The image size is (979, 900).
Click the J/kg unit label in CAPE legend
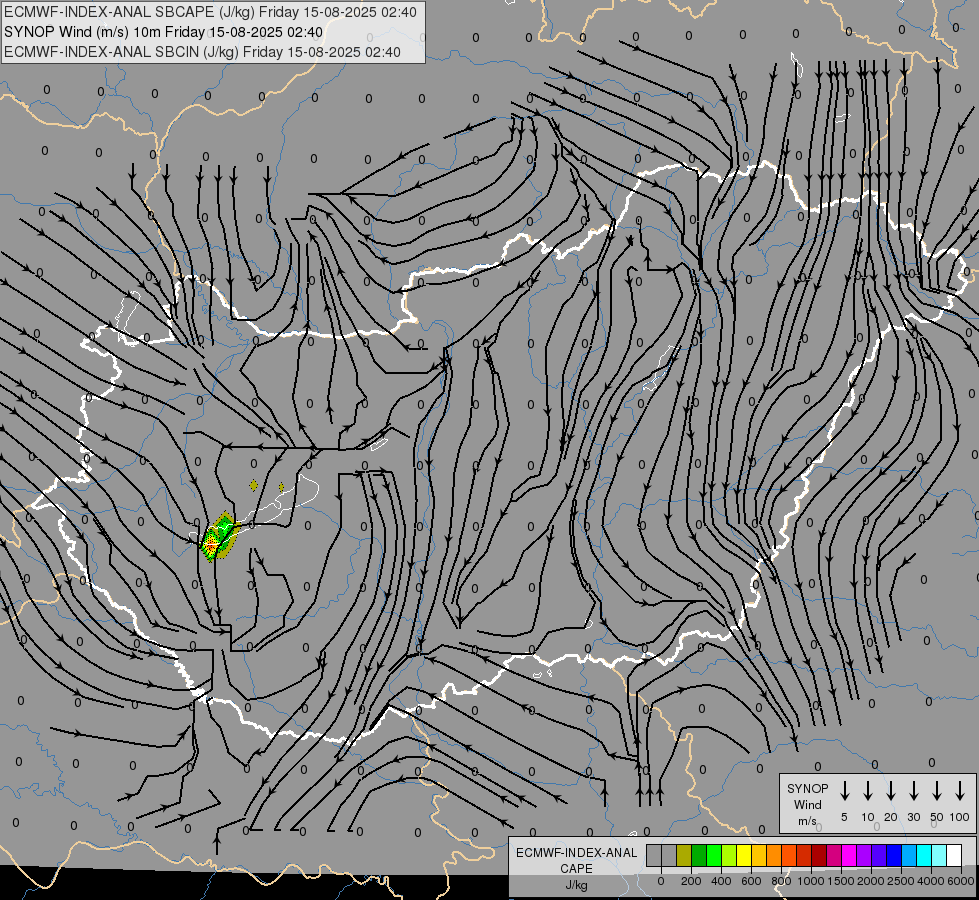(576, 885)
